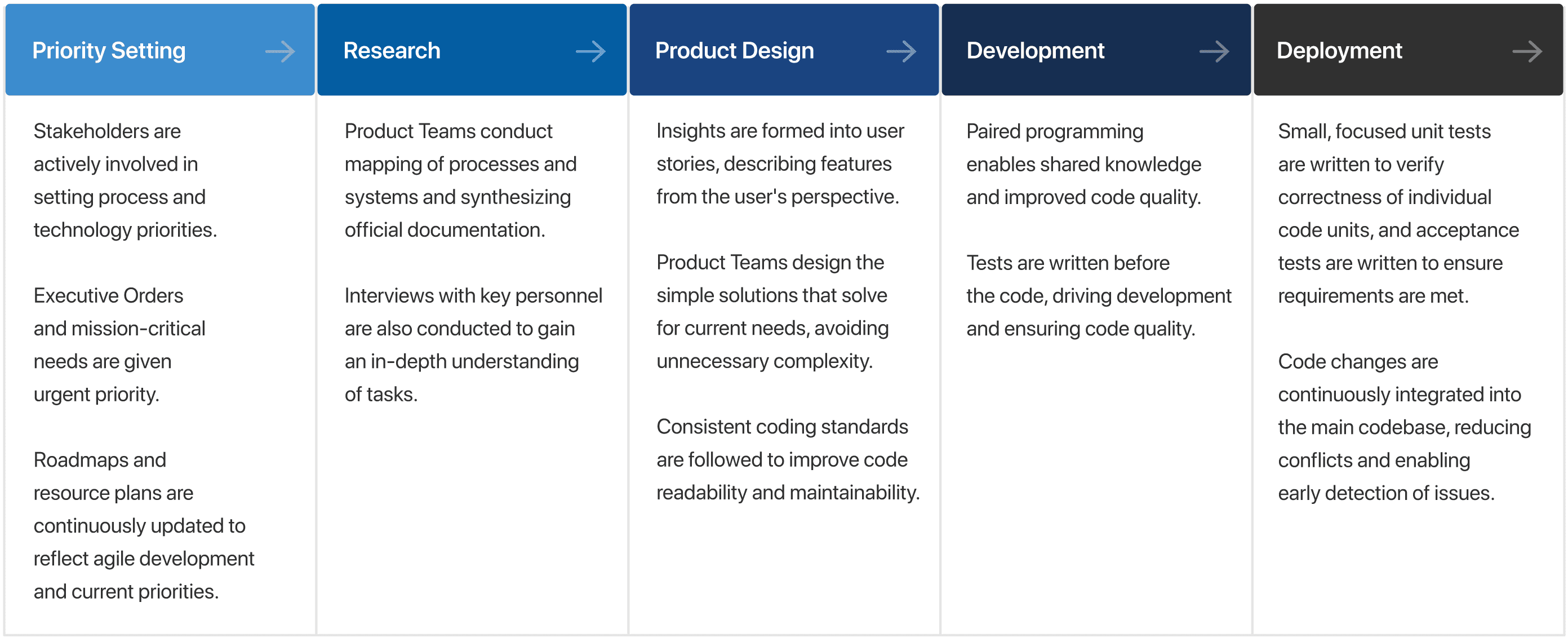
Task: Click the 'Paired programming enables' paragraph
Action: tap(1084, 164)
